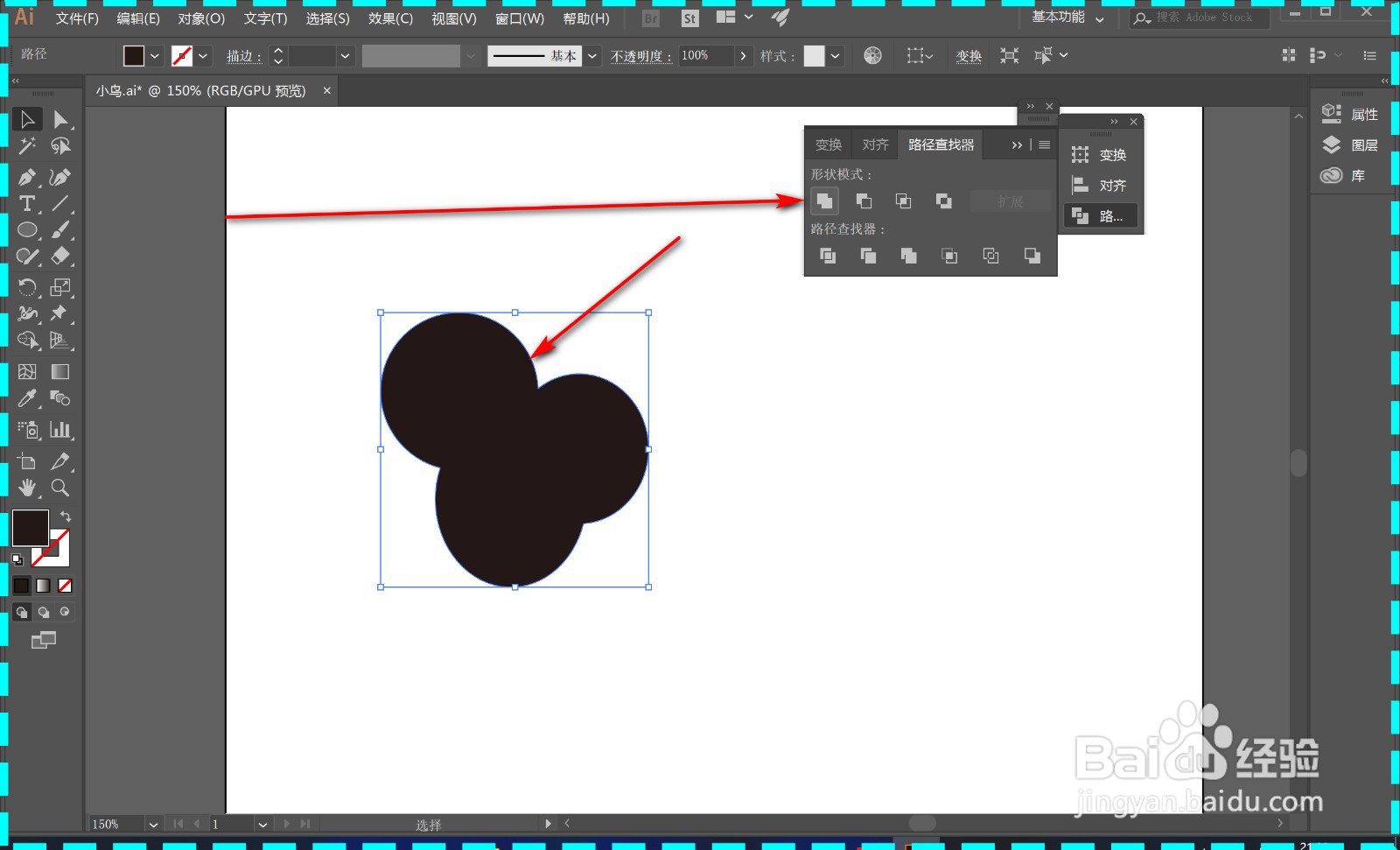This screenshot has width=1400, height=850.
Task: Choose the Zoom tool
Action: coord(60,488)
